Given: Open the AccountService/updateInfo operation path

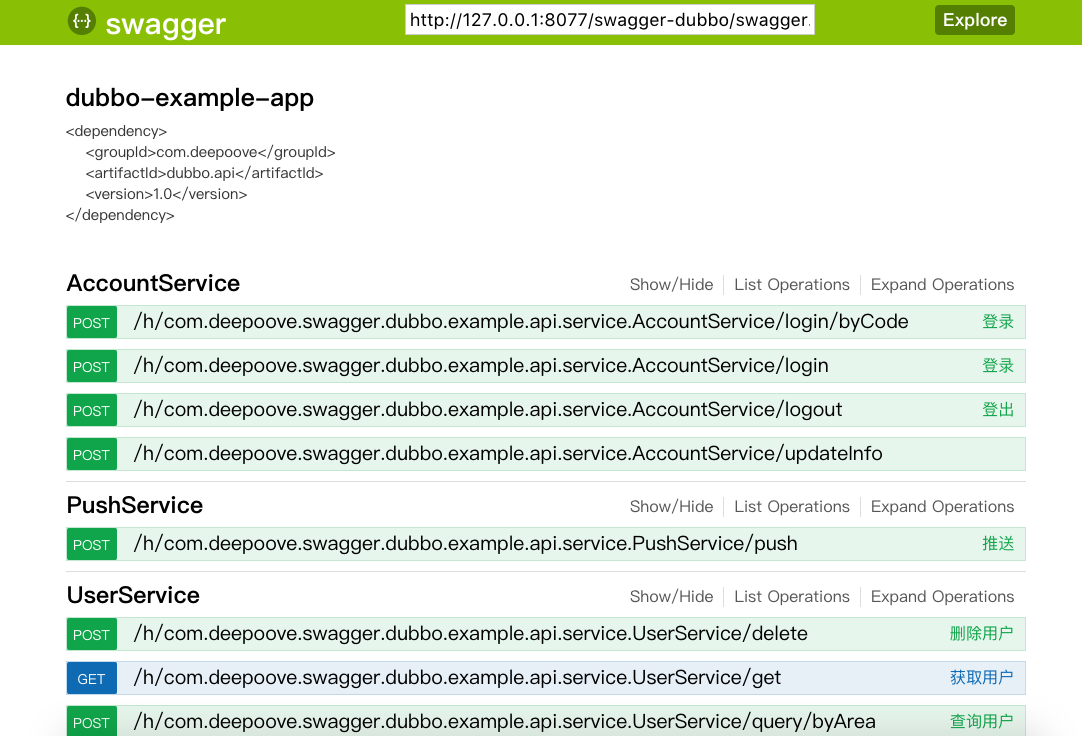Looking at the screenshot, I should click(507, 454).
